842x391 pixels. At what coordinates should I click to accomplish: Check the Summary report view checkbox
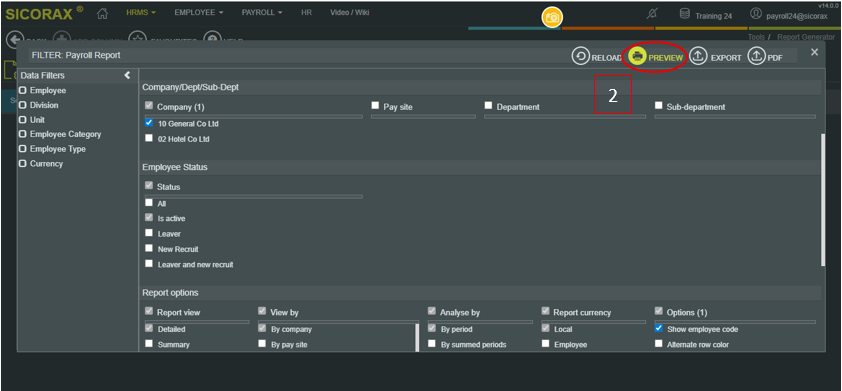[149, 344]
